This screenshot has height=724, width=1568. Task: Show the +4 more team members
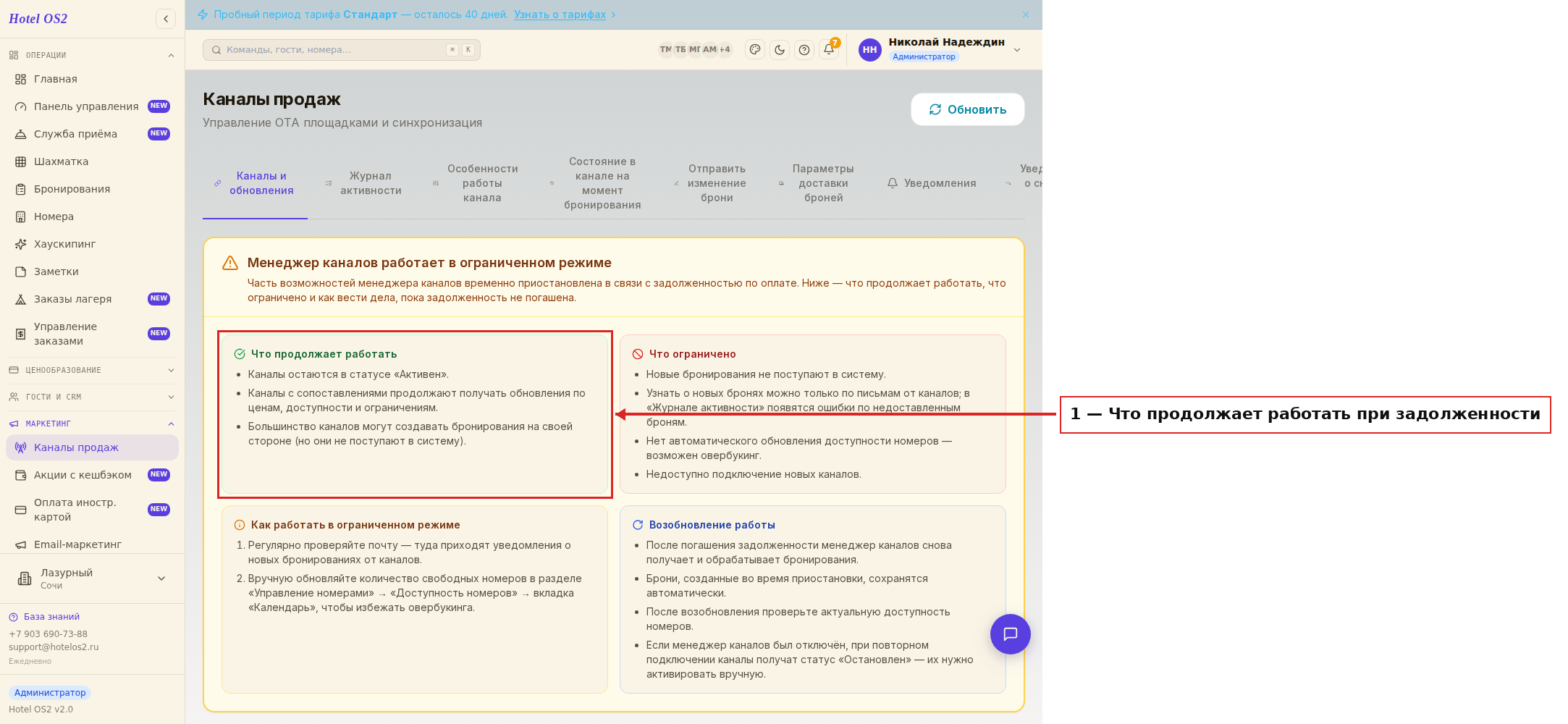pyautogui.click(x=725, y=49)
